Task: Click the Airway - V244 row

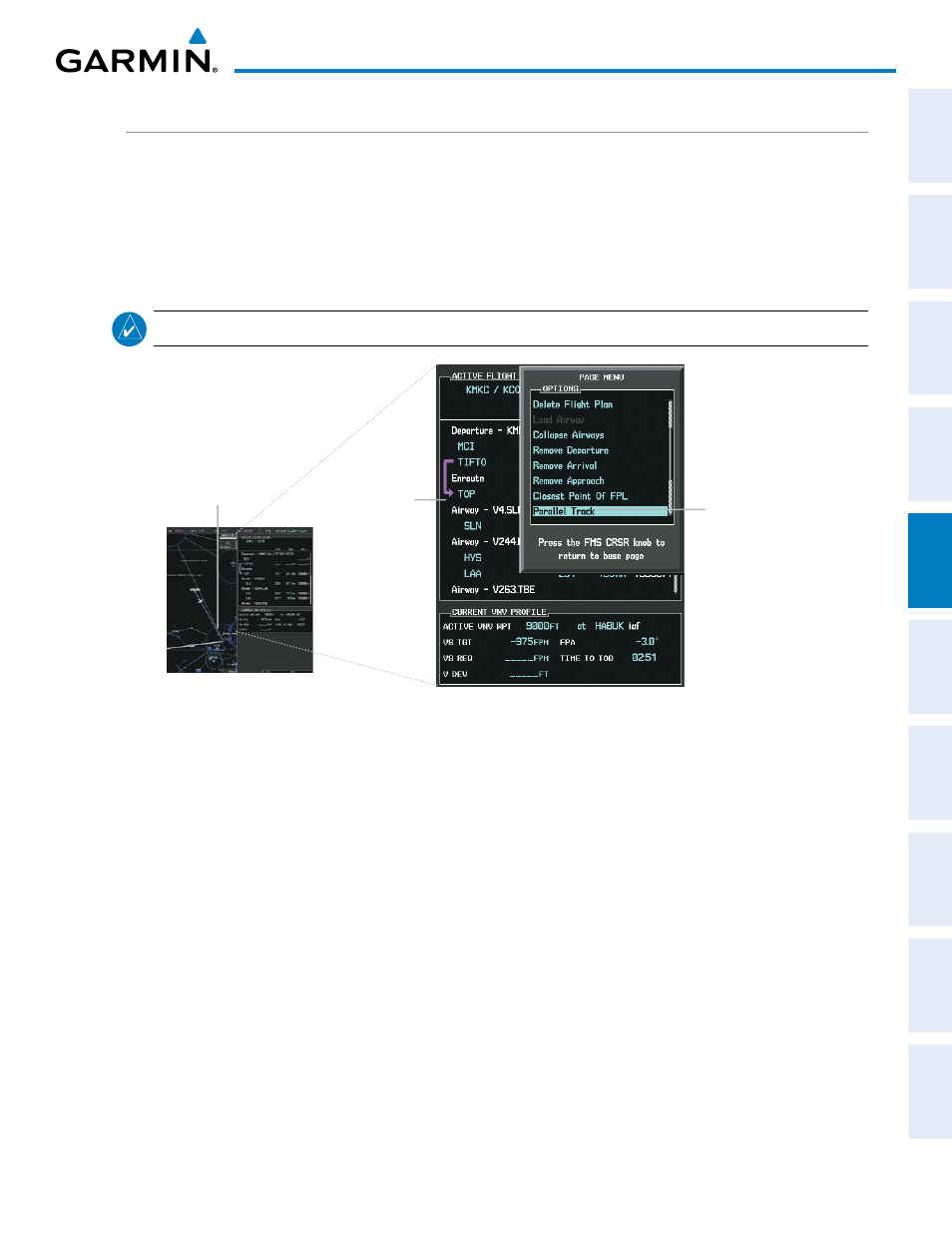Action: pyautogui.click(x=485, y=542)
